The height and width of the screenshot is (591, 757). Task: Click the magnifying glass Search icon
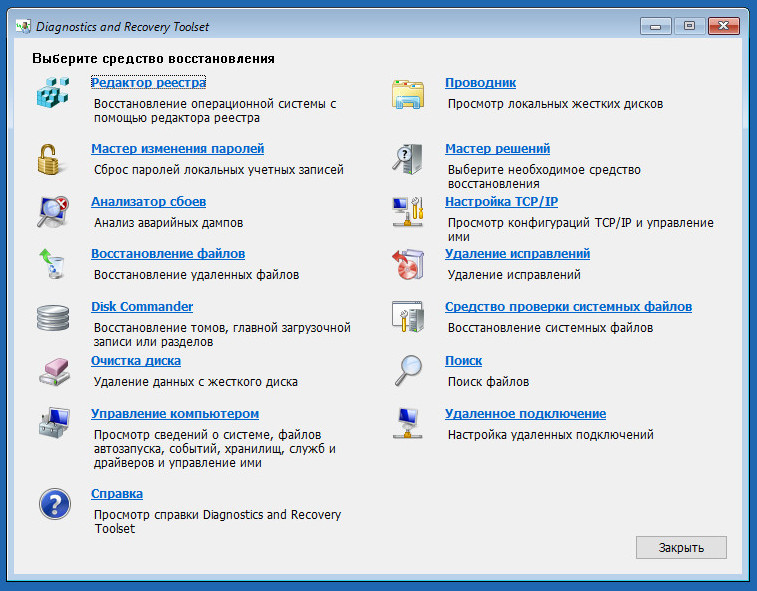(x=407, y=371)
